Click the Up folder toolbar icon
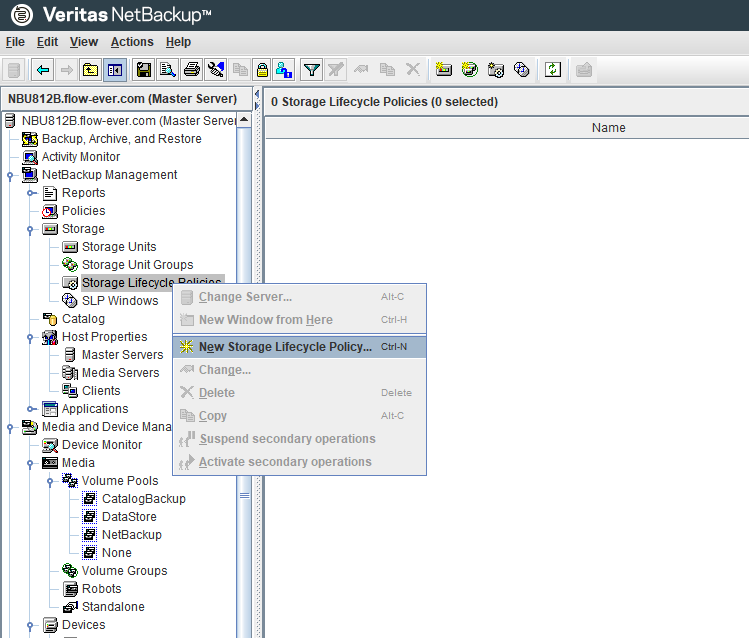The image size is (749, 638). tap(90, 70)
